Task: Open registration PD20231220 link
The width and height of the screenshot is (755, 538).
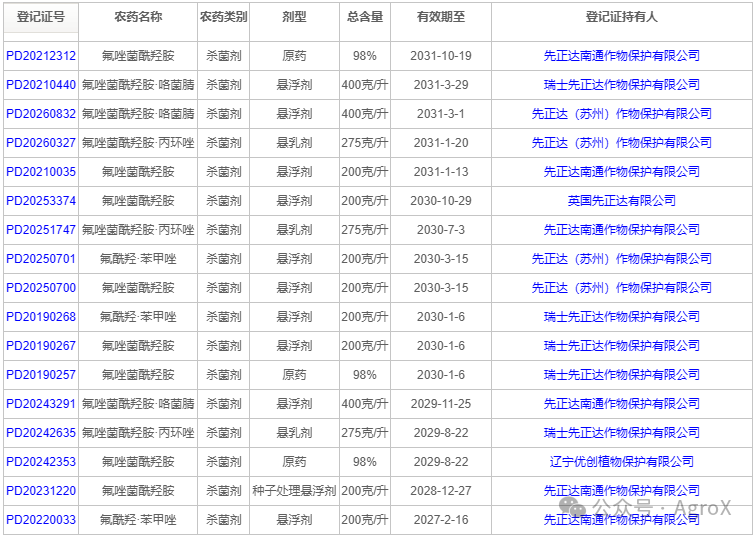Action: (x=41, y=490)
